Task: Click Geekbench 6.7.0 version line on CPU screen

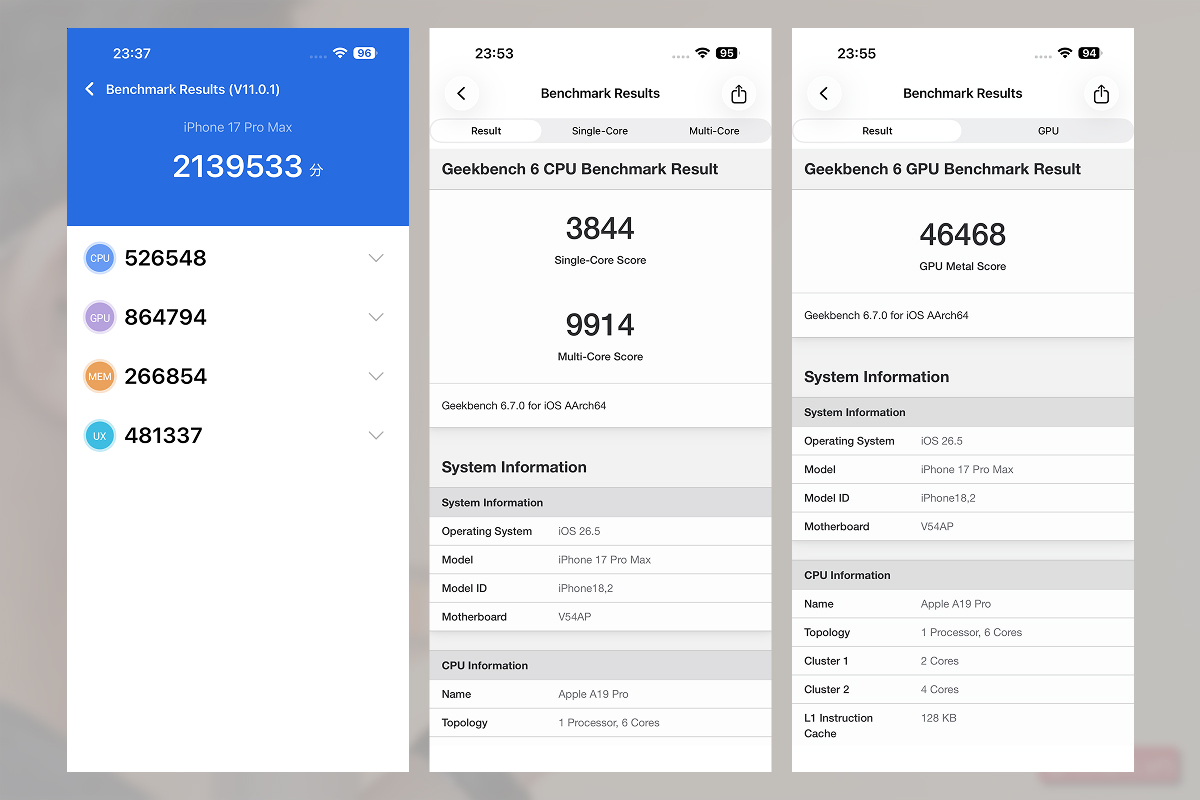Action: coord(524,406)
